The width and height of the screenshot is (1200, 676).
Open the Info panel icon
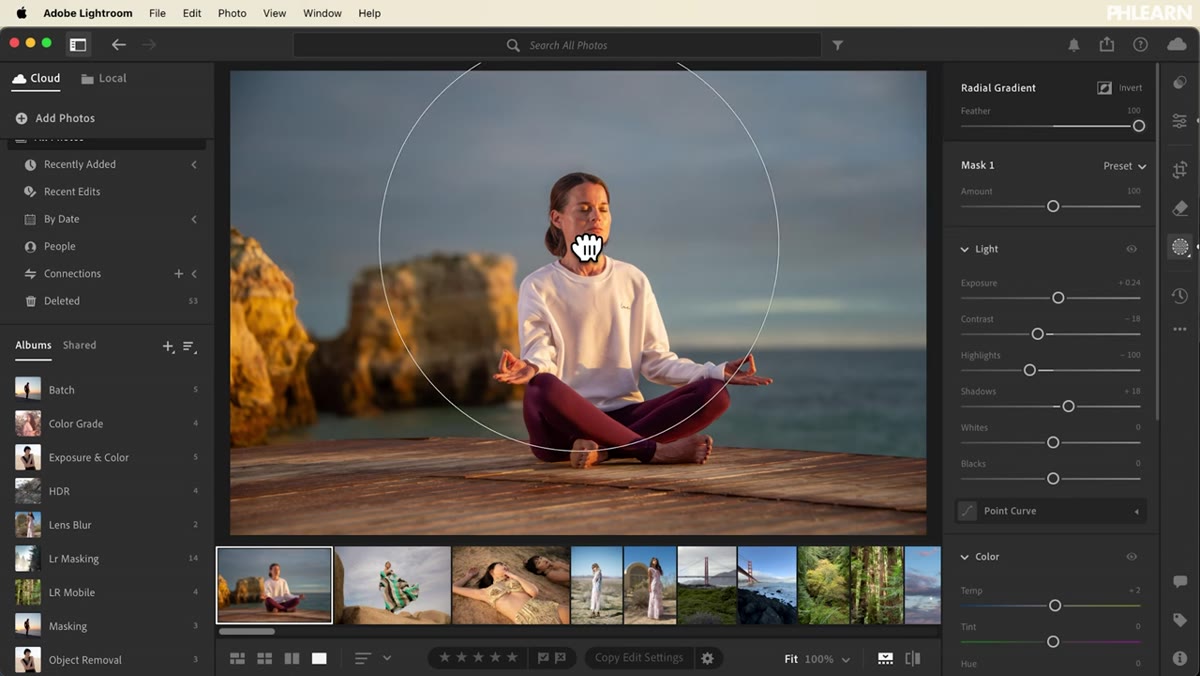point(1180,659)
